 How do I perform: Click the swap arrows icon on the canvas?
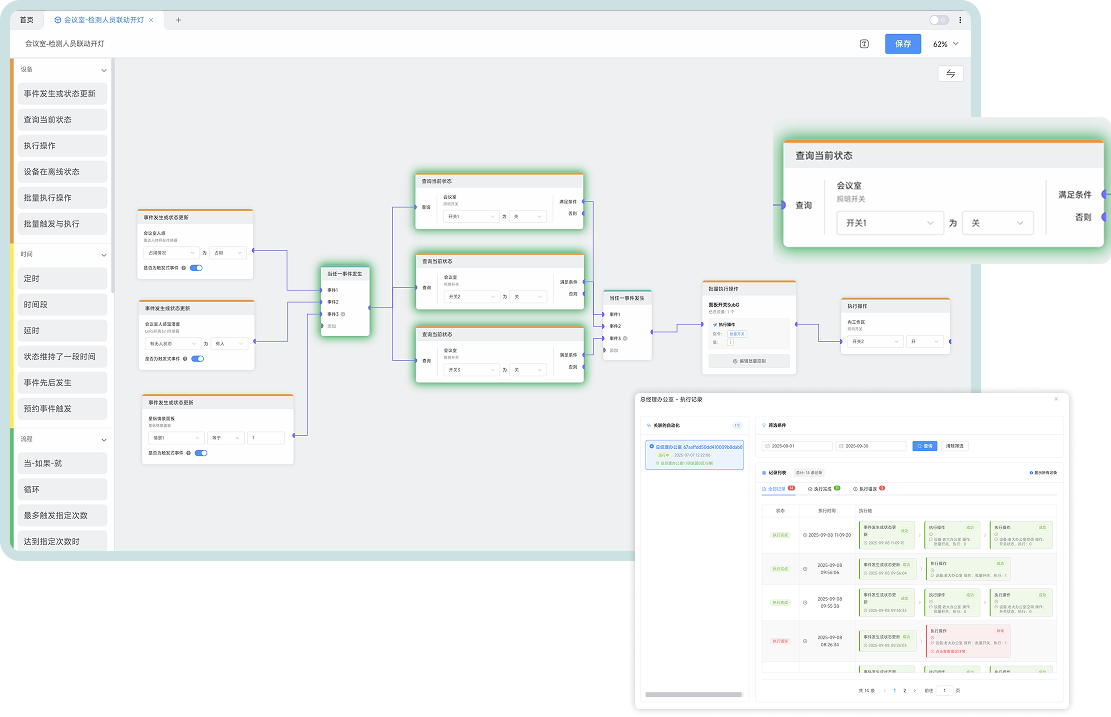[950, 74]
